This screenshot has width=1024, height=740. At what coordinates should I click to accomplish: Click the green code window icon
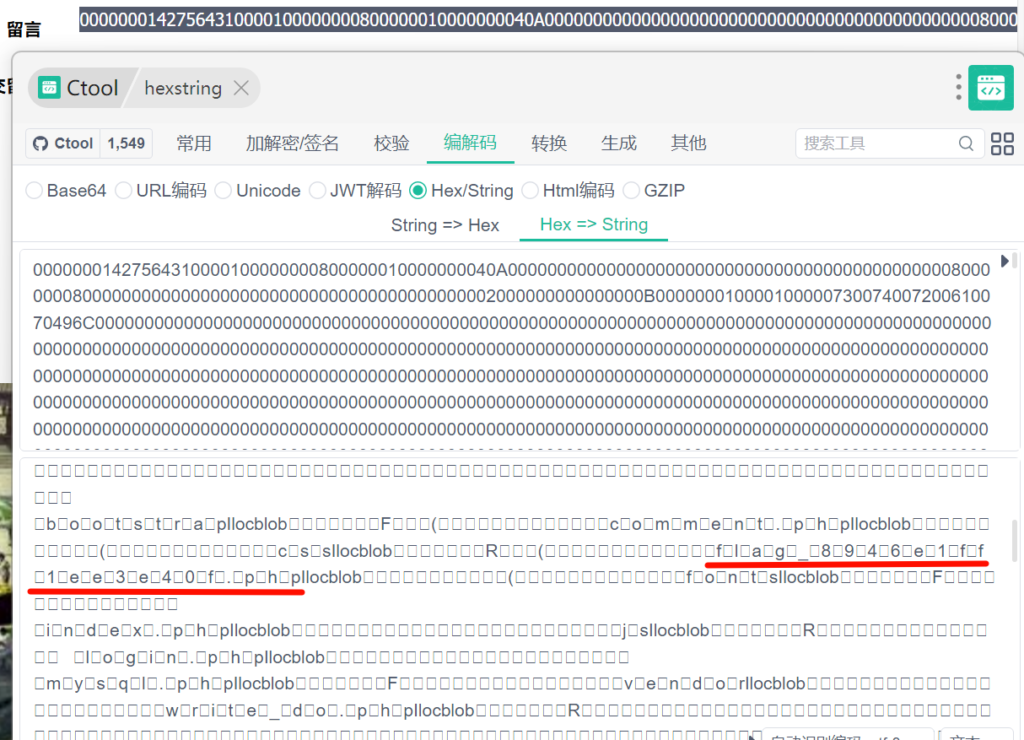point(990,88)
